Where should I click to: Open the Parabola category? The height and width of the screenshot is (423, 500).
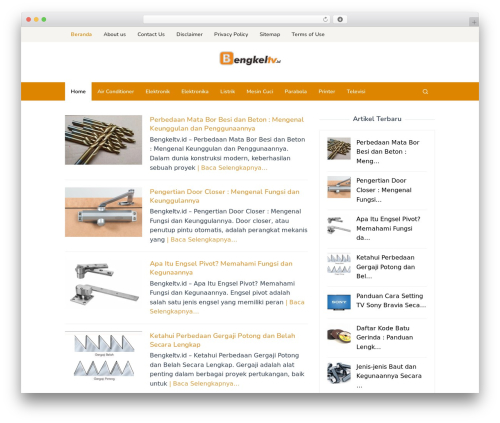(295, 91)
